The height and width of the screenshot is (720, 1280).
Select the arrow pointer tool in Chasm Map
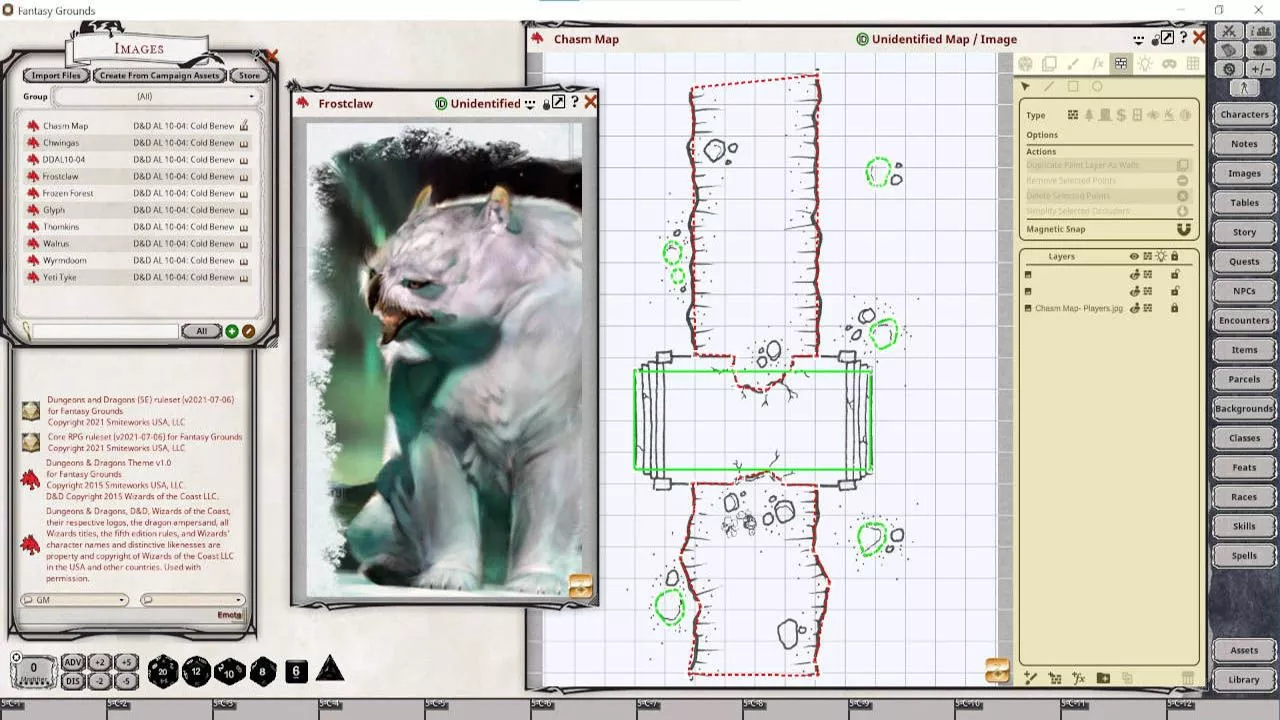(x=1026, y=87)
